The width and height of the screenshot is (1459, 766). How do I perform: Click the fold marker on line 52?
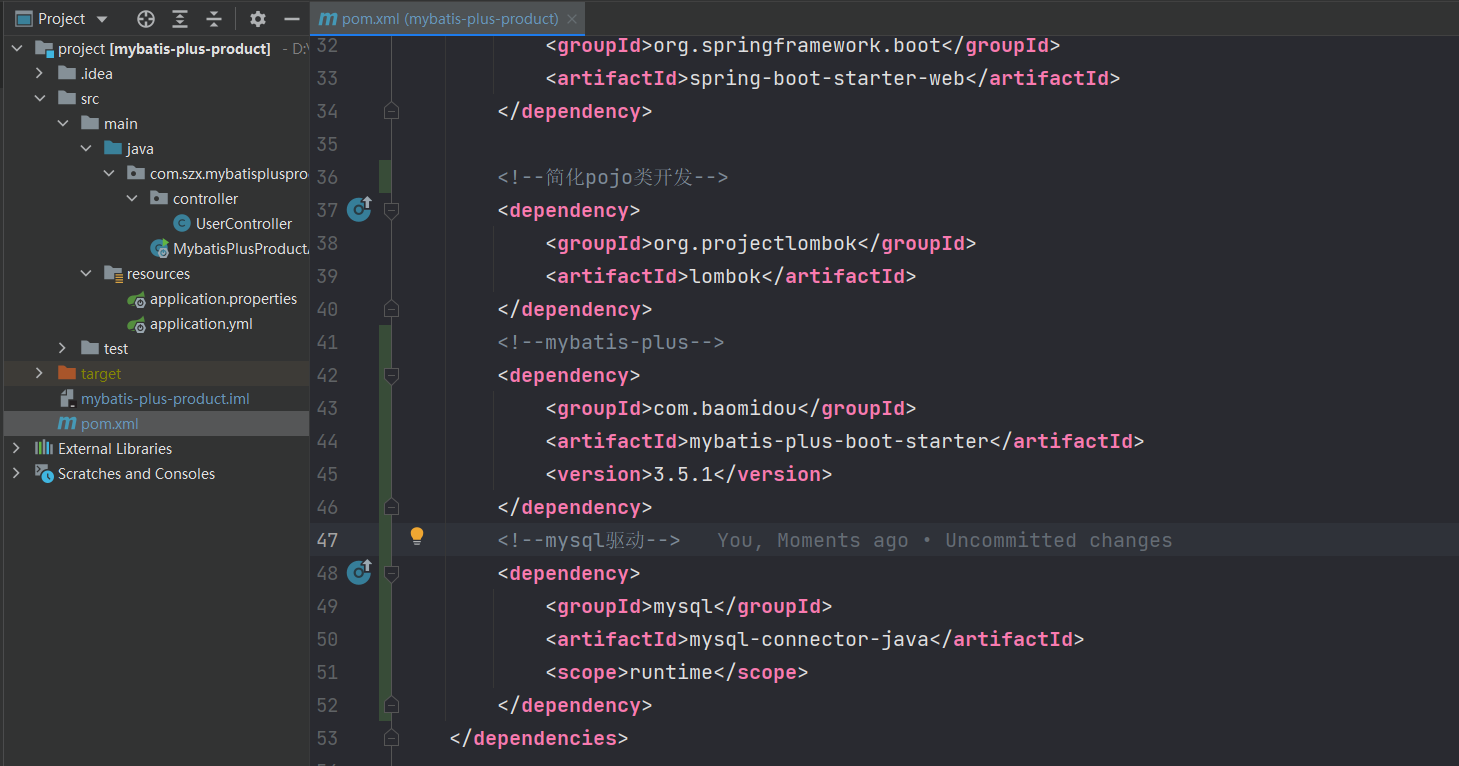click(x=392, y=705)
